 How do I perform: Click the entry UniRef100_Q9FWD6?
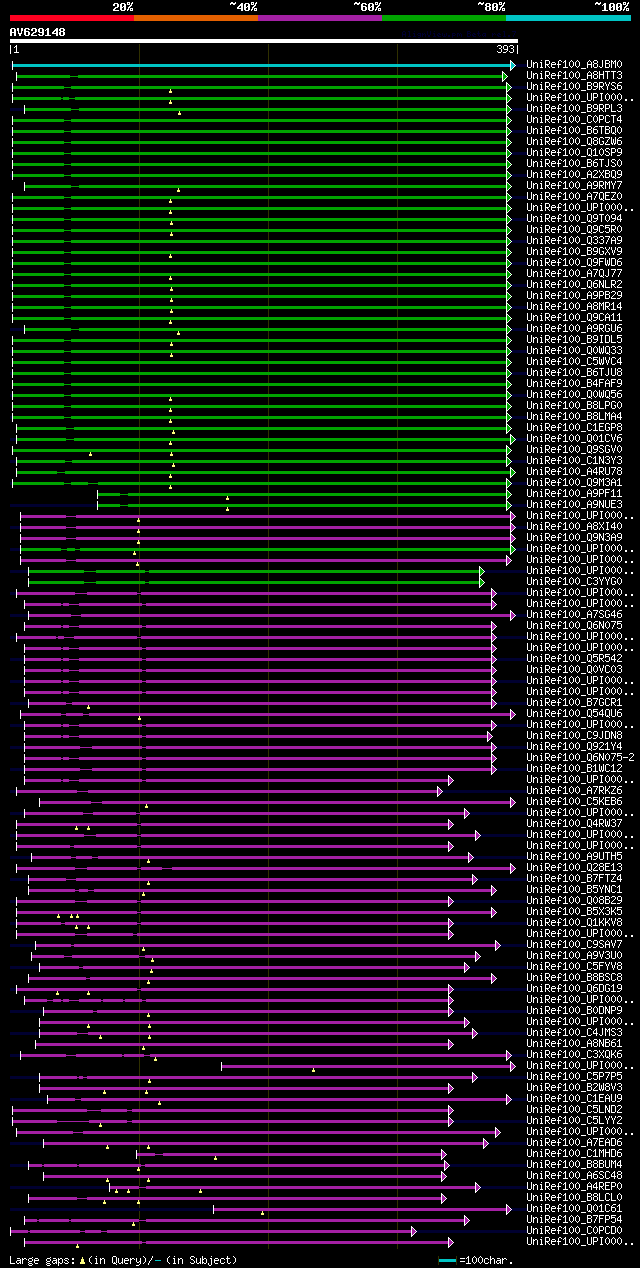click(x=575, y=263)
